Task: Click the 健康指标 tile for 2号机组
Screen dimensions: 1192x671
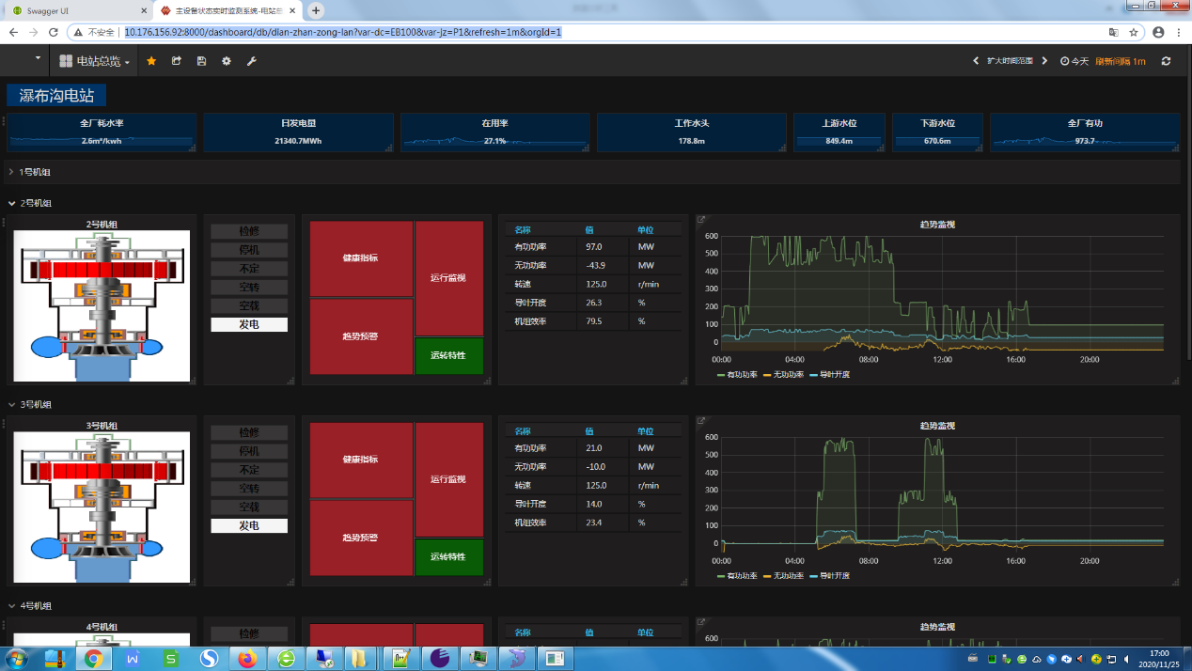Action: [360, 258]
